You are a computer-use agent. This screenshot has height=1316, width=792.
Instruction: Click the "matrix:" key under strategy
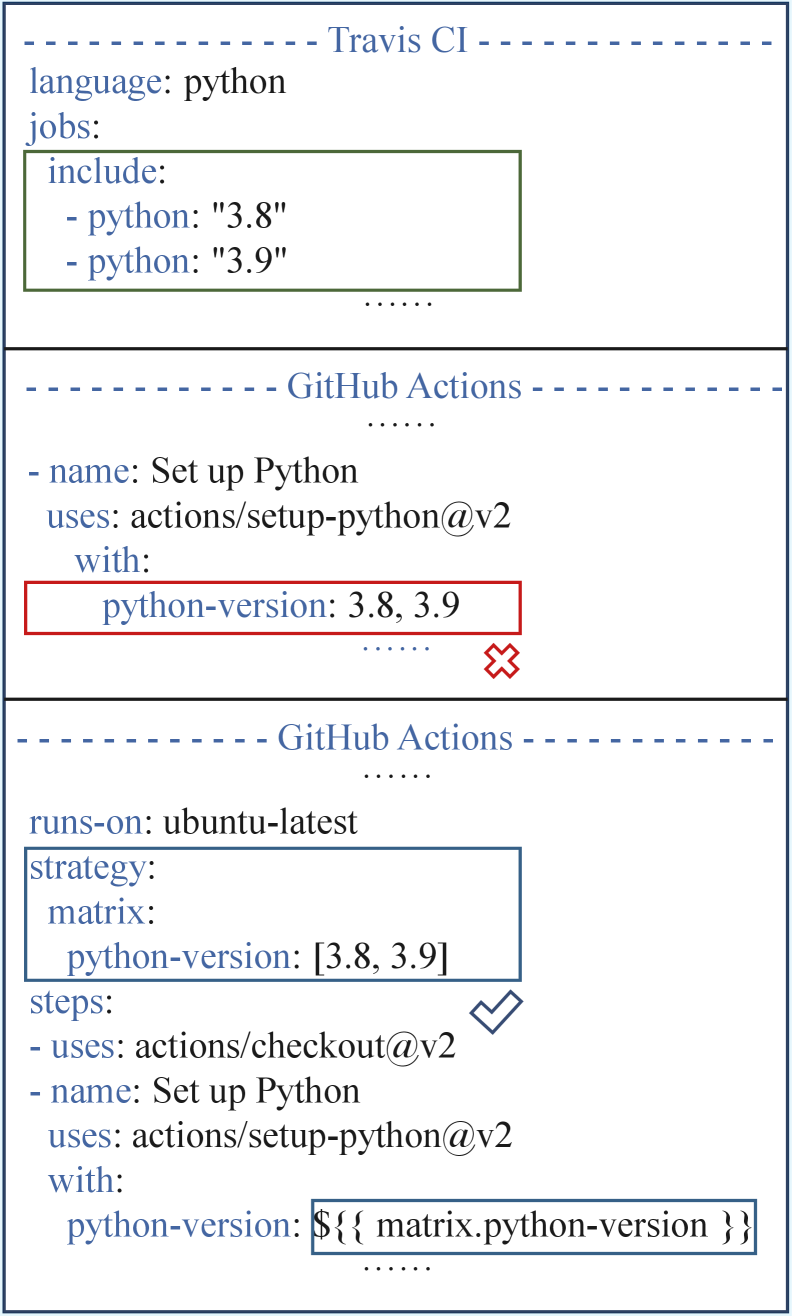coord(98,913)
